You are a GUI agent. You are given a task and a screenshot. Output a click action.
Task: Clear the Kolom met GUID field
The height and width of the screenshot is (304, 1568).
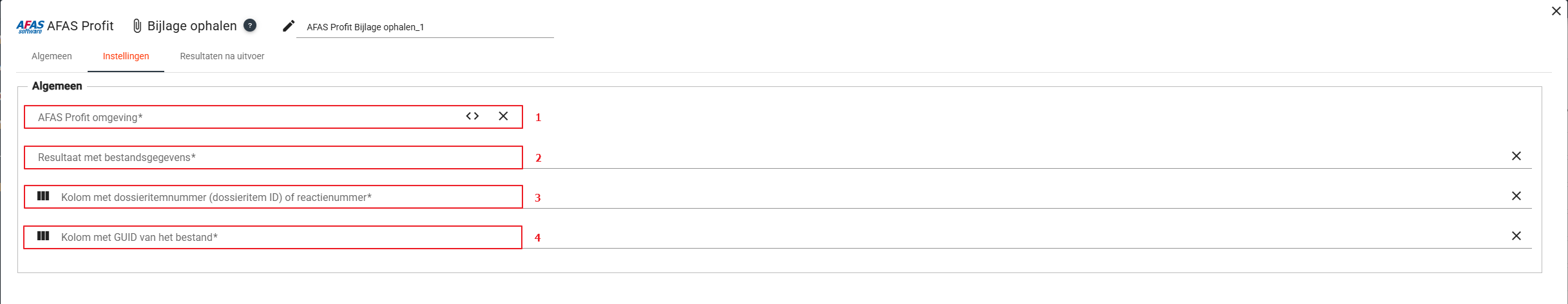click(1516, 236)
